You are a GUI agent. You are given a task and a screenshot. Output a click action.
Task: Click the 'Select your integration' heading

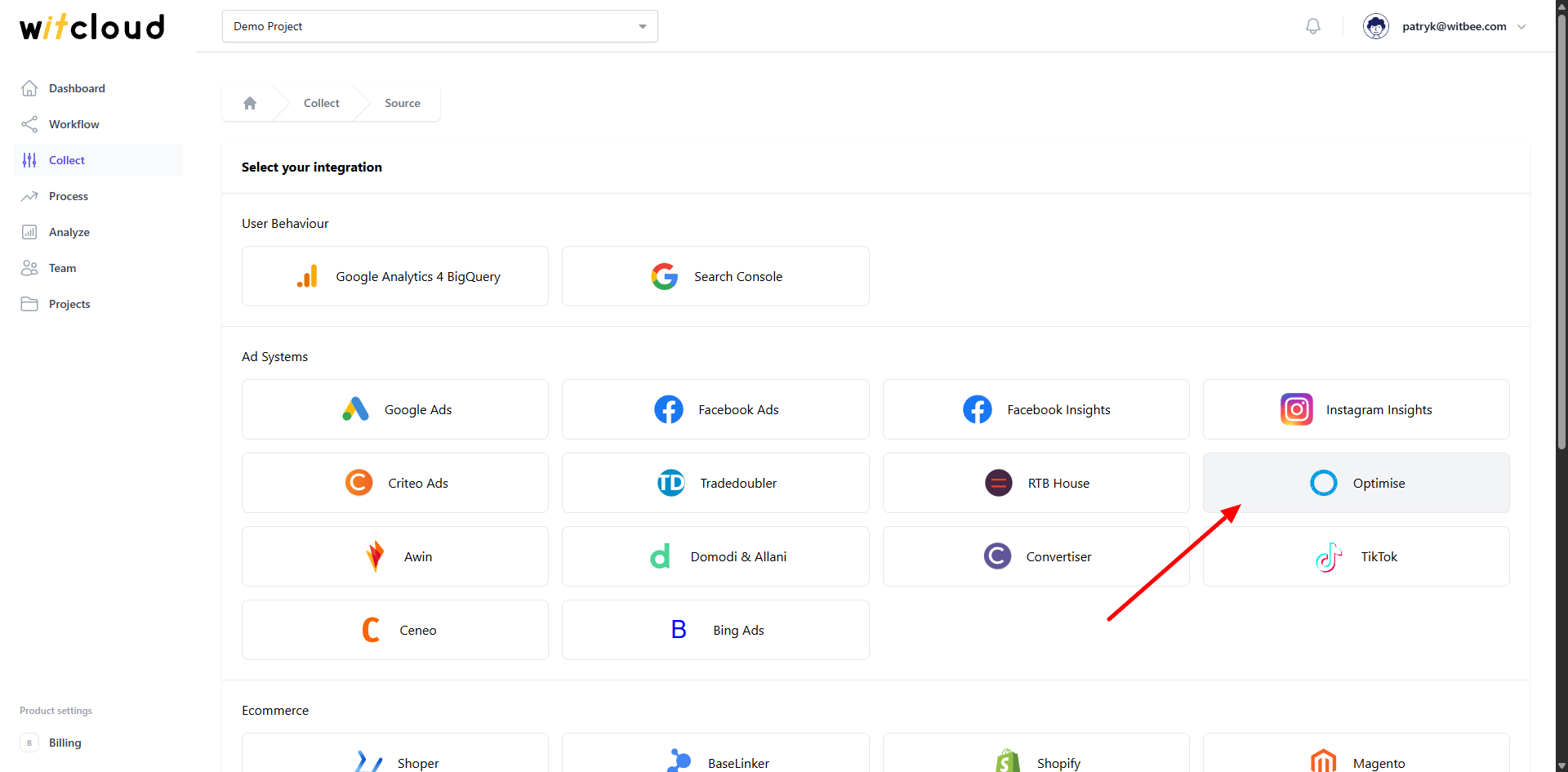coord(312,167)
